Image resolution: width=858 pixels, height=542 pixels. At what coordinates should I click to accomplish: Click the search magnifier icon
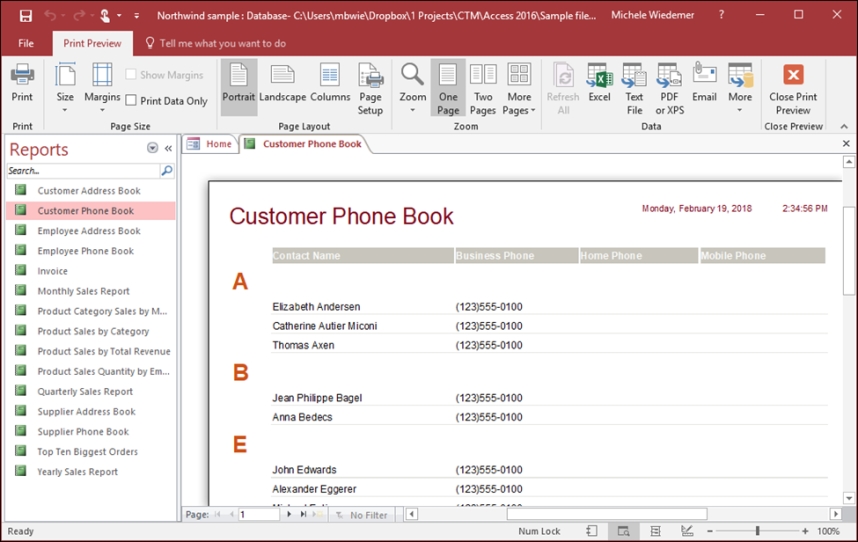167,171
